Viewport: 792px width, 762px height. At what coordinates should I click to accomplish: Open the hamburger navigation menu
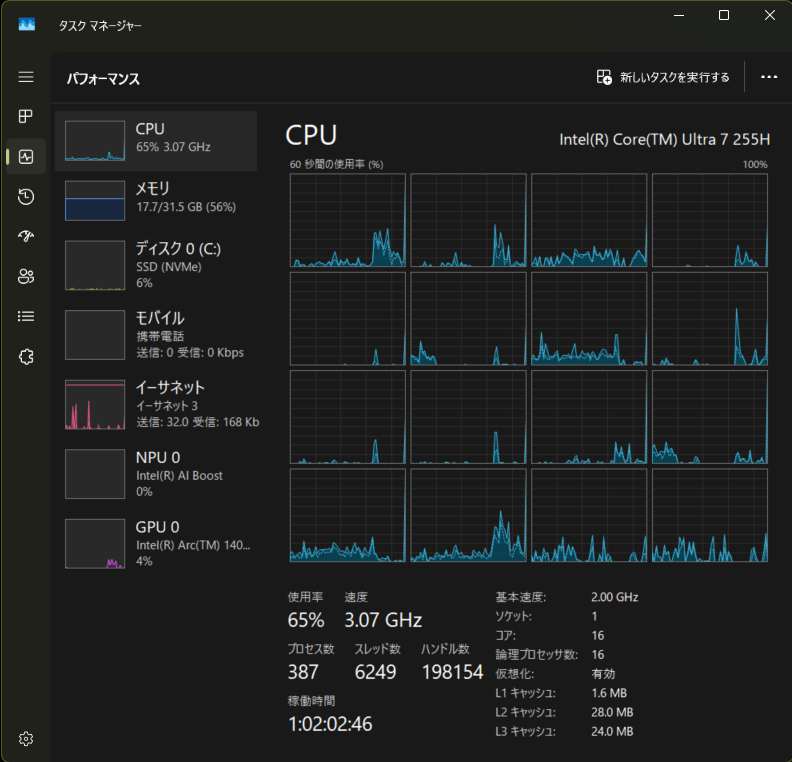pos(26,77)
